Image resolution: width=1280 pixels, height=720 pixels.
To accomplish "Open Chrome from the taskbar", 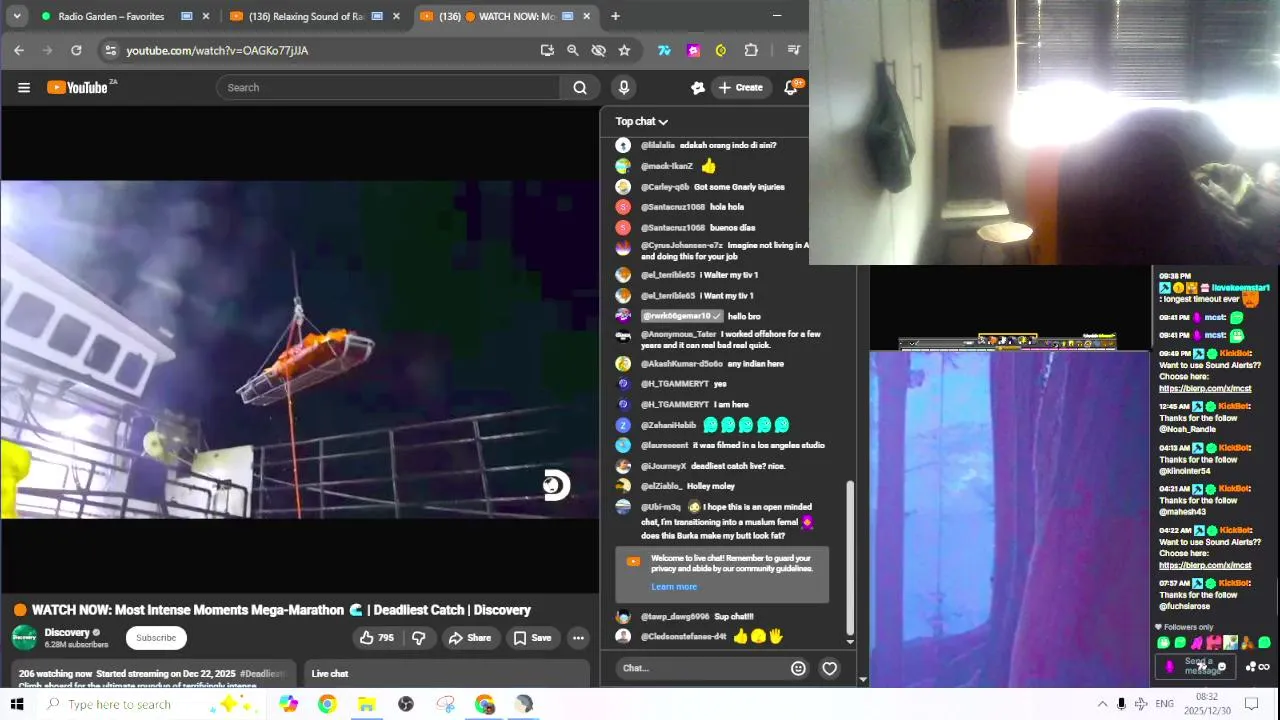I will pos(327,704).
